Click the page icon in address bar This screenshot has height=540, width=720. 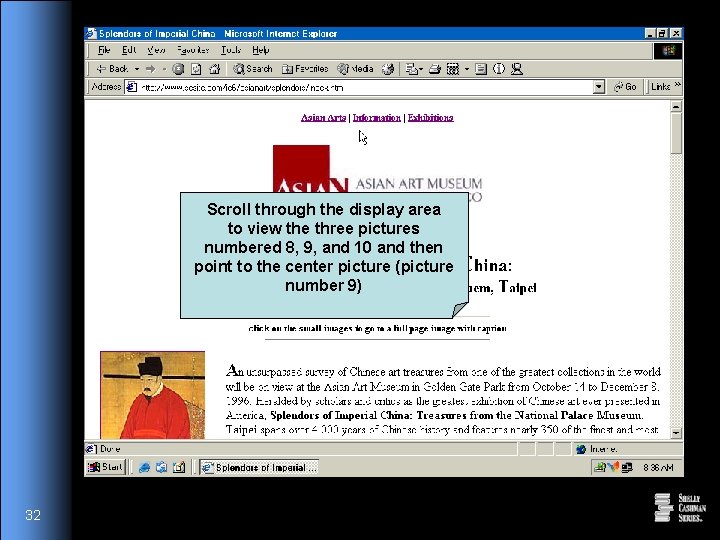click(132, 87)
